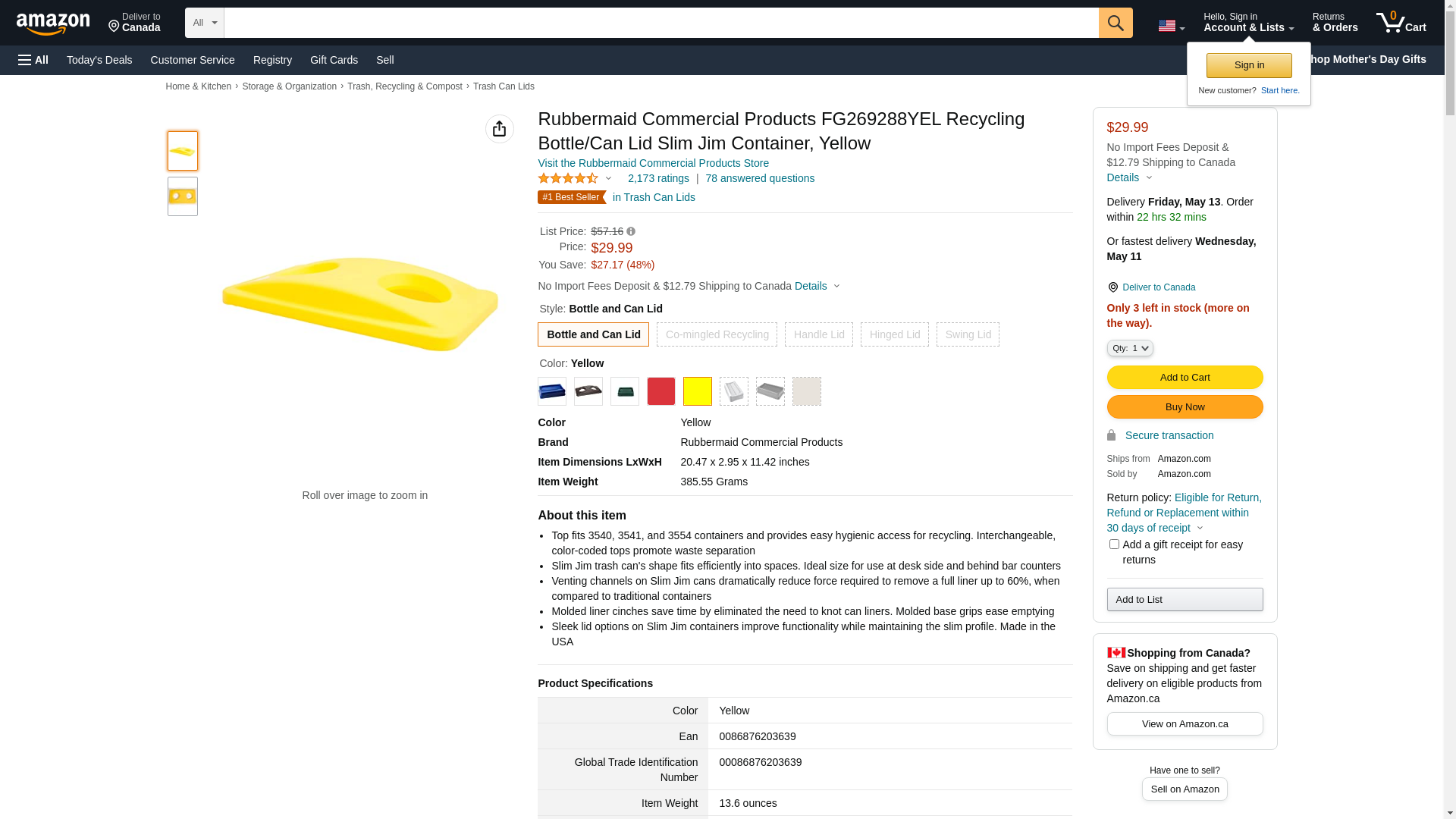Click the magnifying glass search button

[1116, 23]
